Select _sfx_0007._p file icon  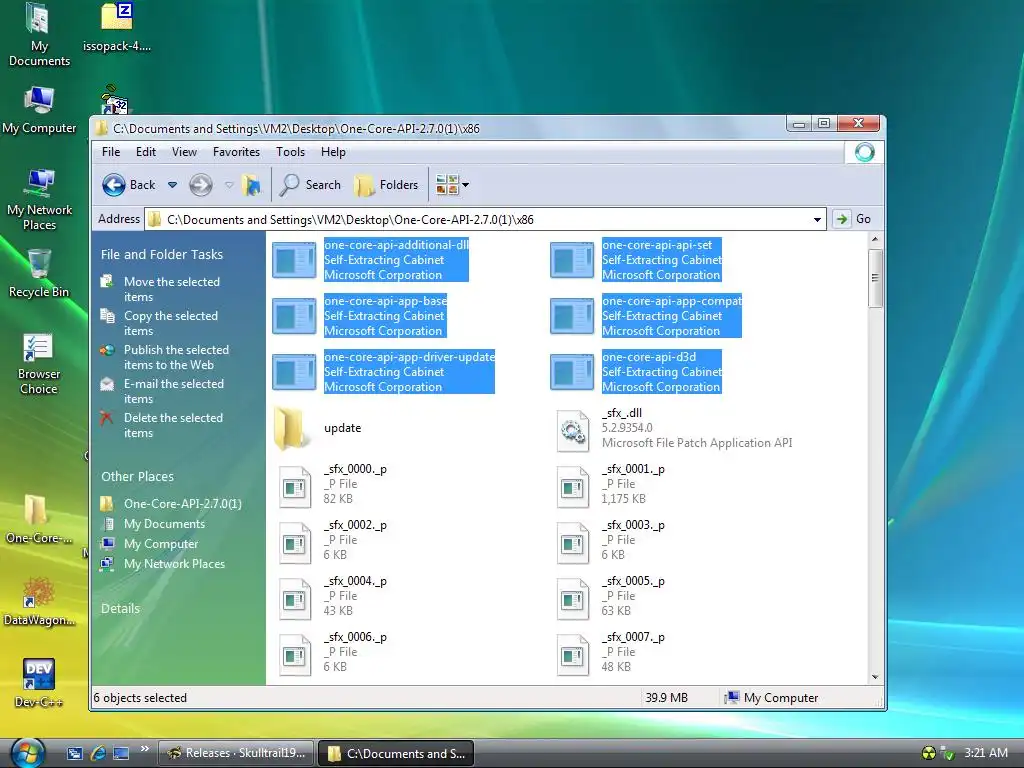573,655
